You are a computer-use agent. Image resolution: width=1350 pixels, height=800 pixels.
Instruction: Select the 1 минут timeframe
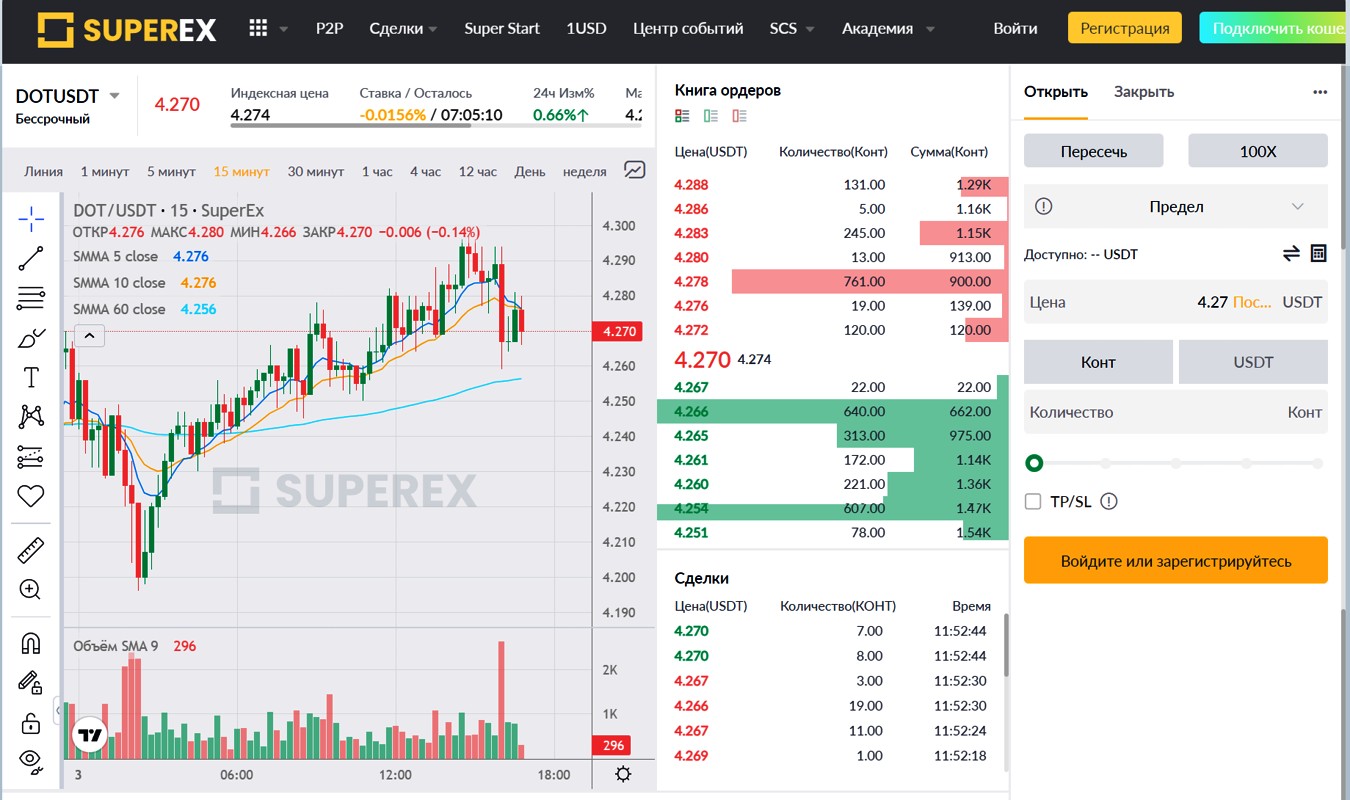[105, 171]
